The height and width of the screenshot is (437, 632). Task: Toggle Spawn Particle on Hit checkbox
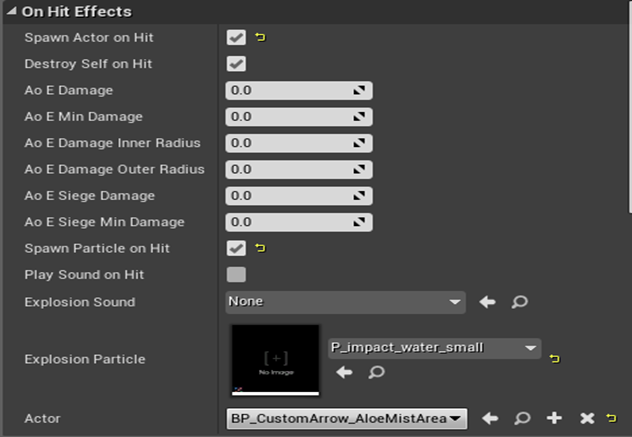236,248
